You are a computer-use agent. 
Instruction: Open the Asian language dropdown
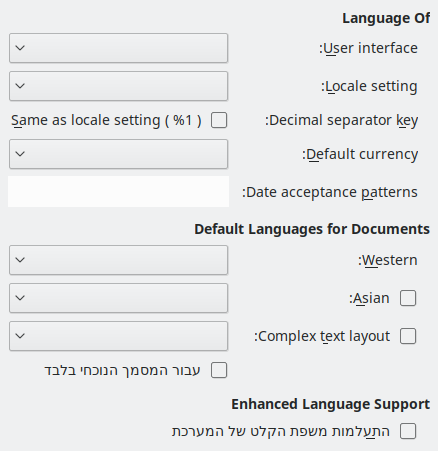[118, 298]
